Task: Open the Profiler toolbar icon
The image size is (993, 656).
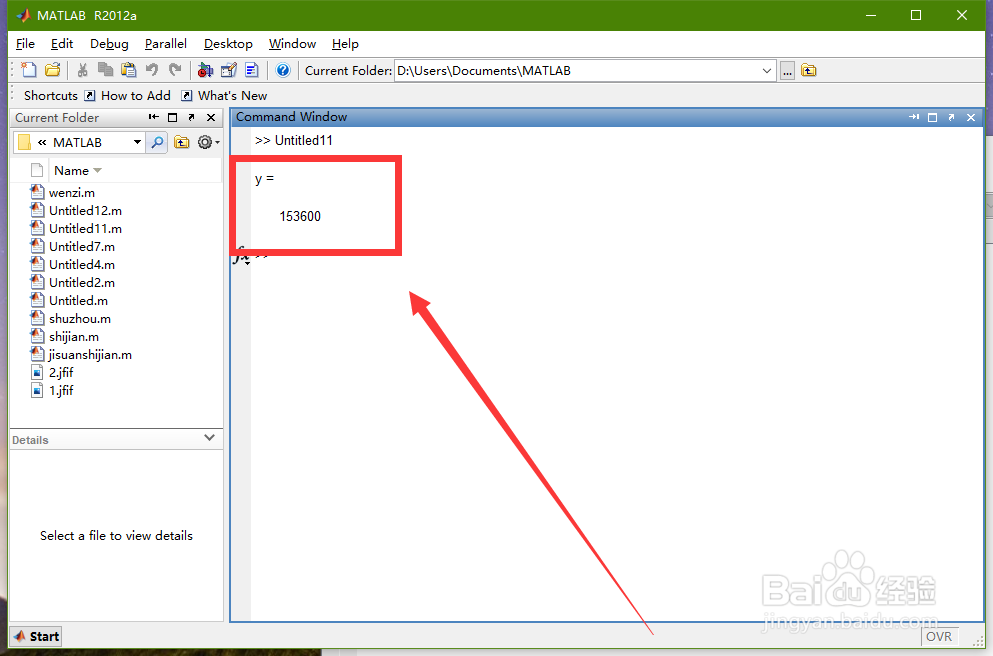Action: click(x=252, y=70)
